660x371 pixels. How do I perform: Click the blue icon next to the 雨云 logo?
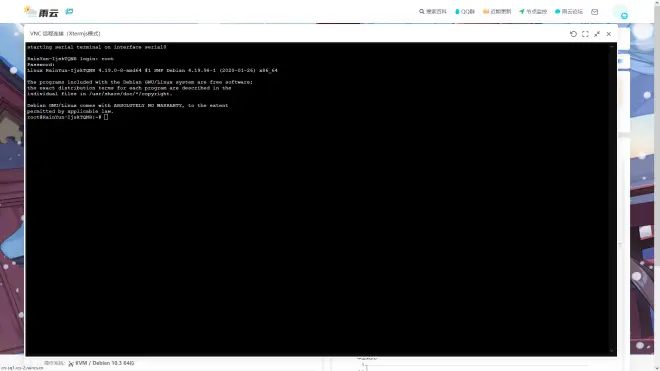69,11
